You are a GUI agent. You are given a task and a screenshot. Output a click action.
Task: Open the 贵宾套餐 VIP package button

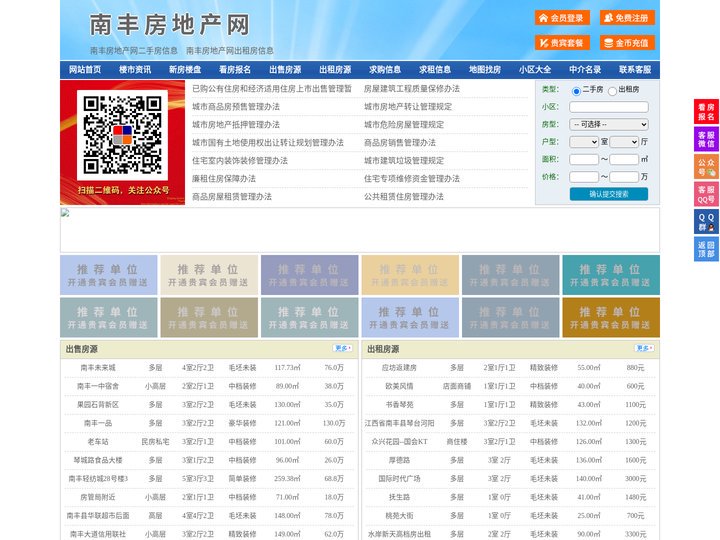pos(562,43)
